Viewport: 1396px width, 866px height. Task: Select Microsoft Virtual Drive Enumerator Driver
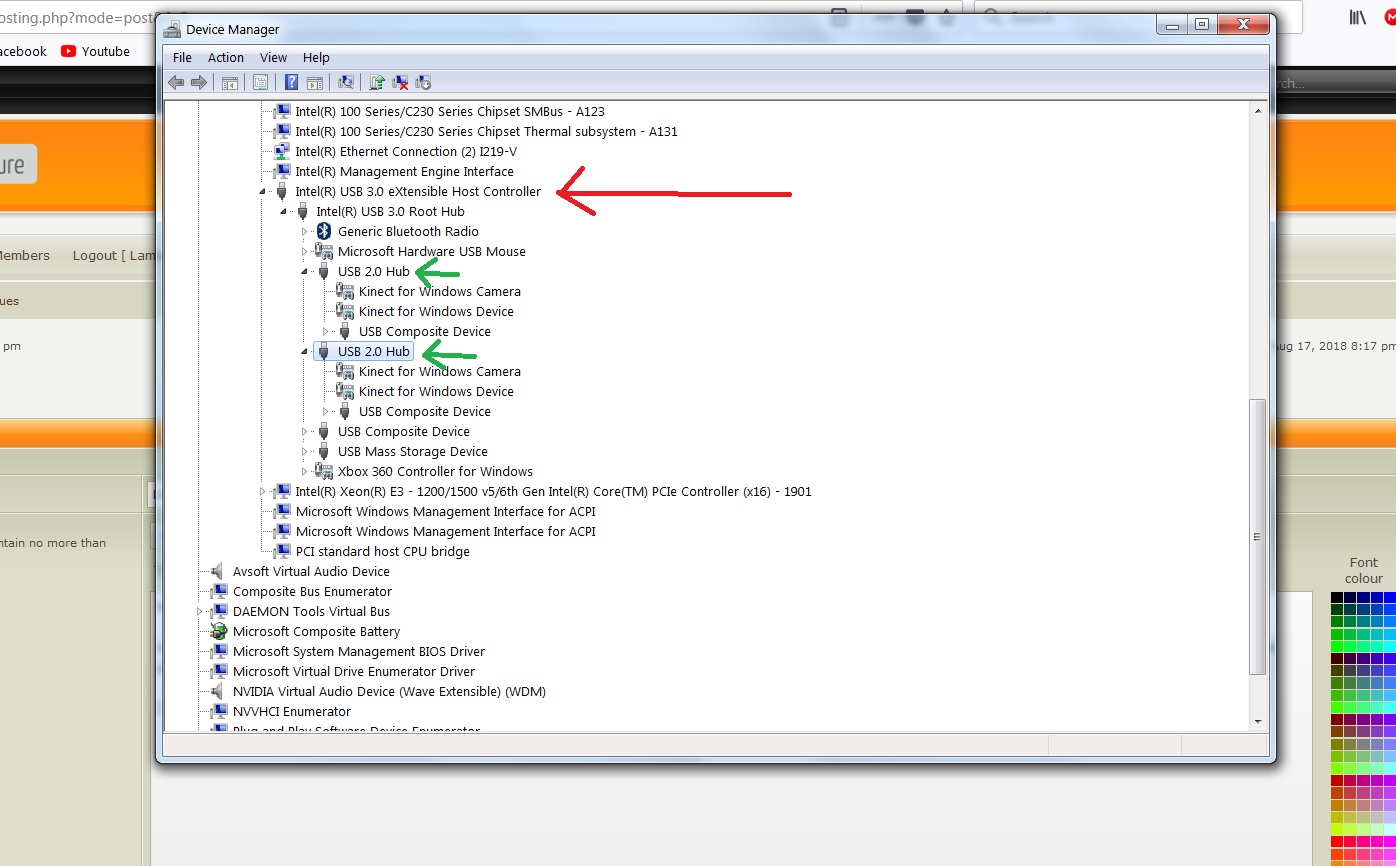[x=353, y=671]
